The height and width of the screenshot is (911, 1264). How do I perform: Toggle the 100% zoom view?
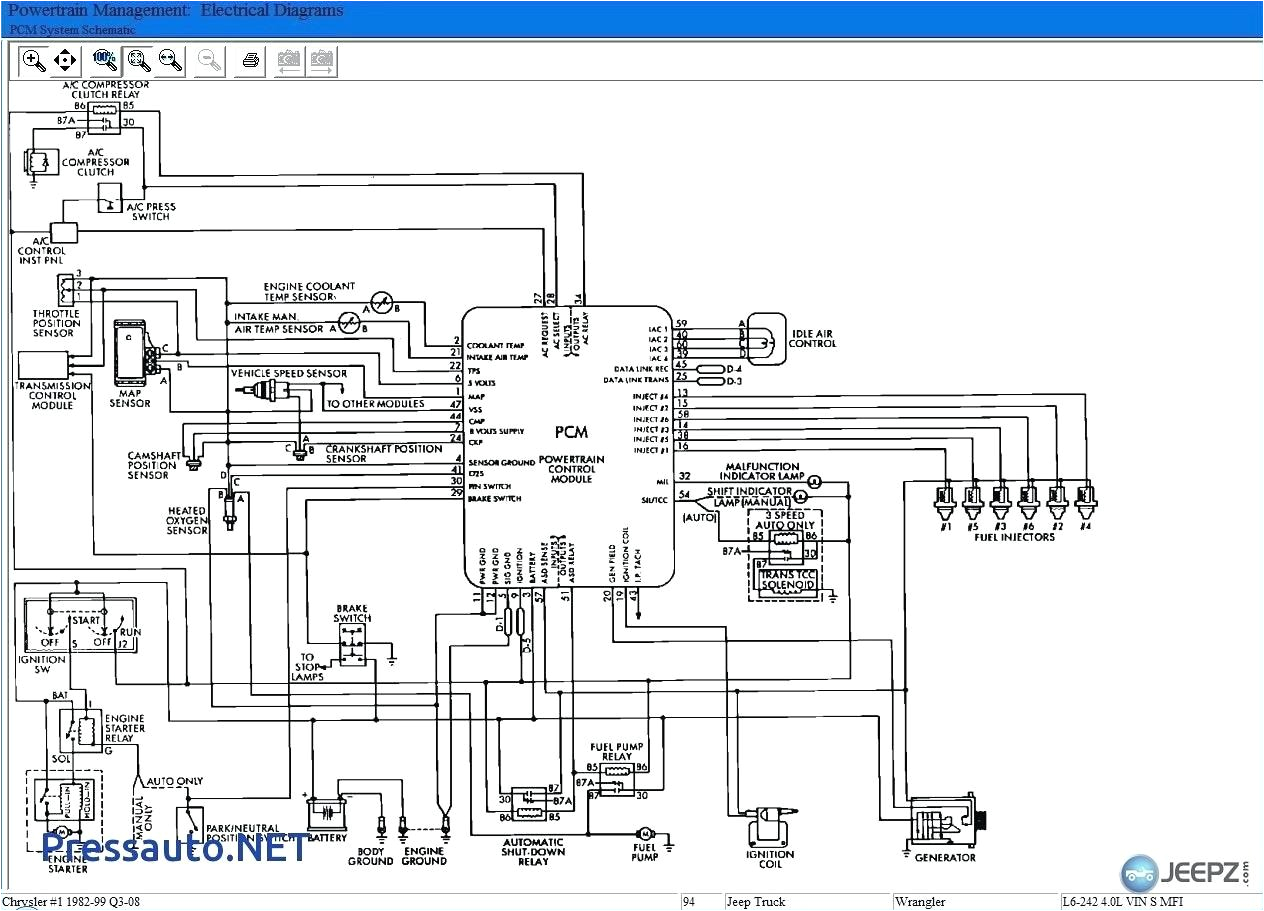[104, 61]
